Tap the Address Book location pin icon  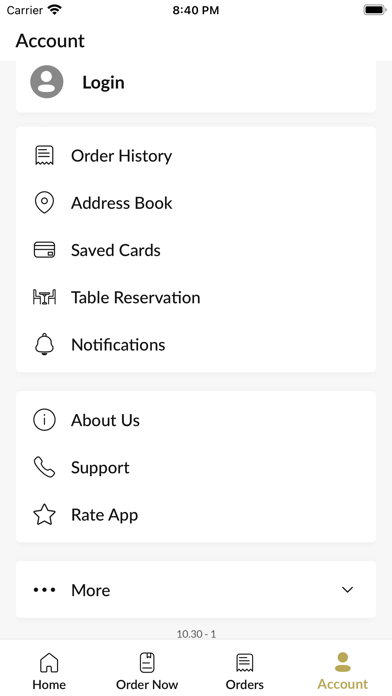44,203
